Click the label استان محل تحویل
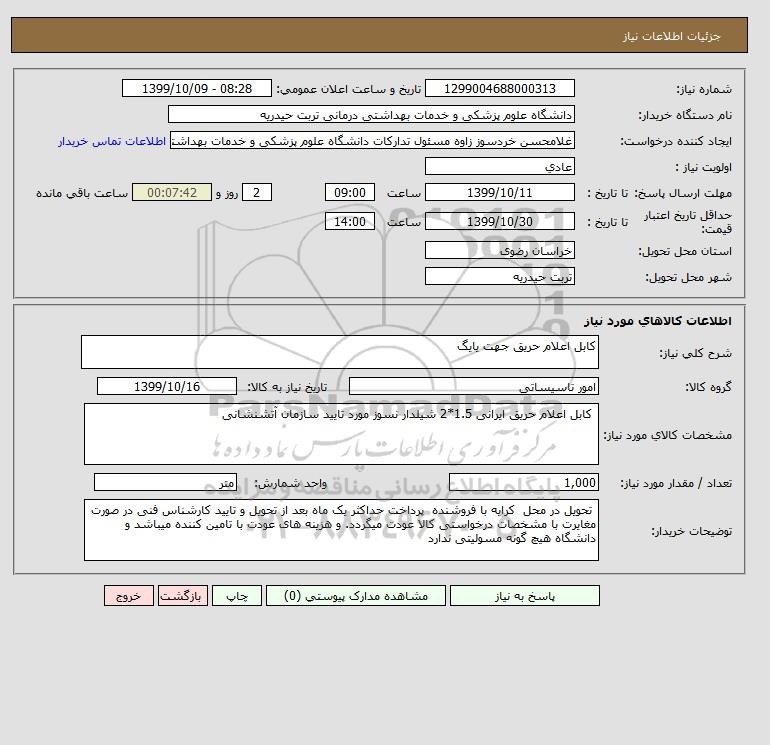770x745 pixels. click(685, 251)
